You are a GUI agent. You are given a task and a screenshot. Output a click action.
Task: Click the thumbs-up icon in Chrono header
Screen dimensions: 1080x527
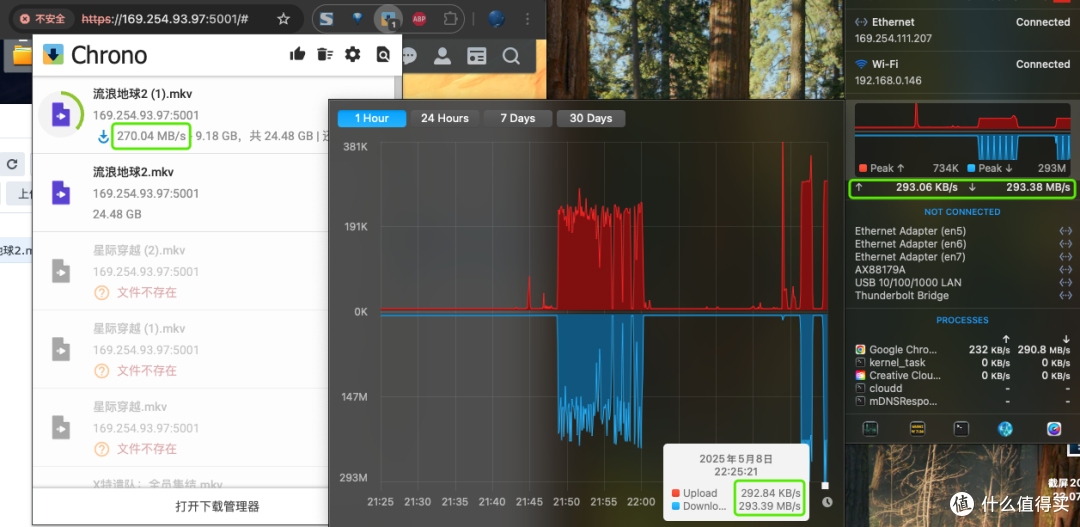tap(298, 54)
